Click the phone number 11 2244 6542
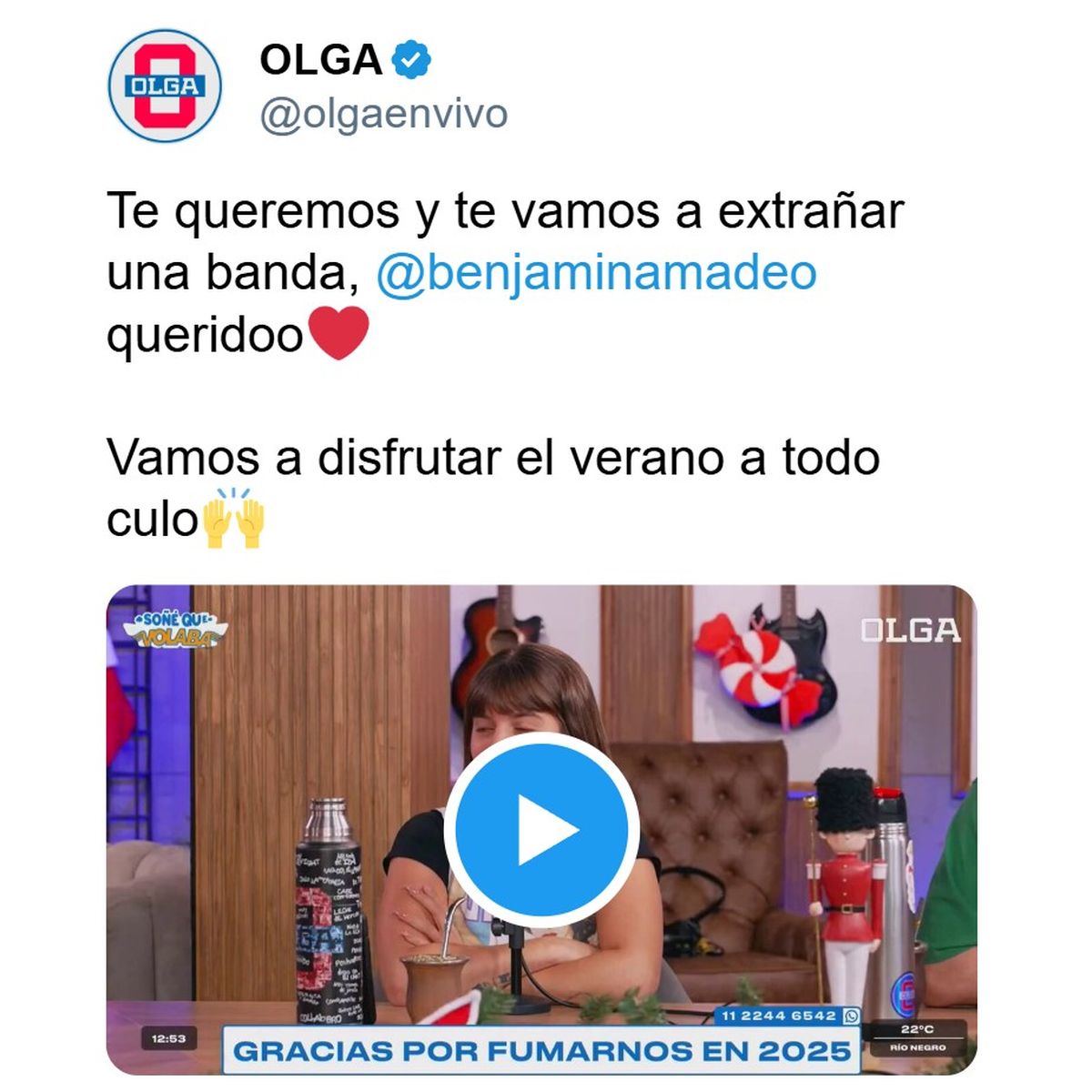Image resolution: width=1092 pixels, height=1092 pixels. pyautogui.click(x=778, y=1016)
